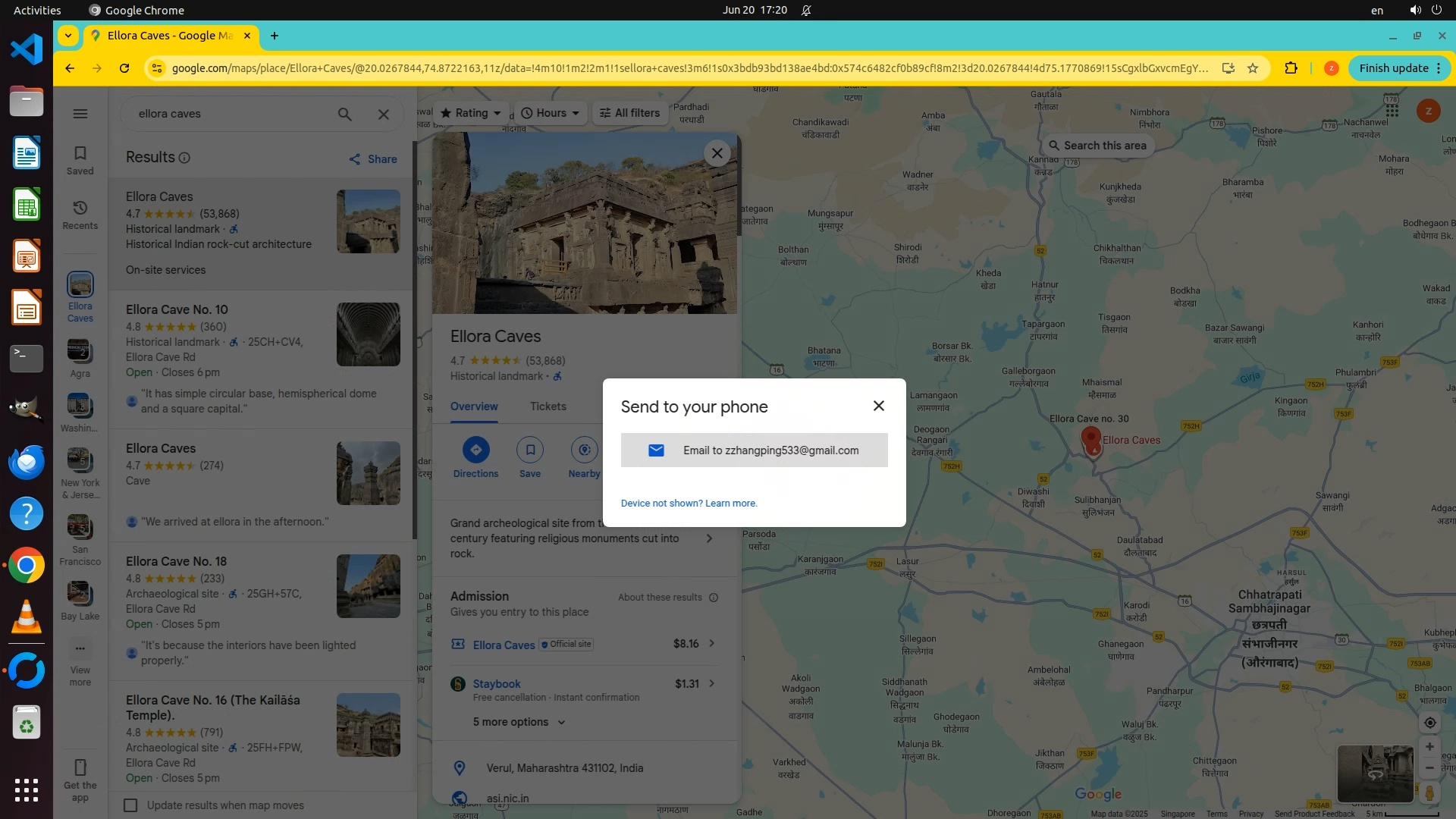
Task: Select the Overview tab
Action: tap(474, 406)
